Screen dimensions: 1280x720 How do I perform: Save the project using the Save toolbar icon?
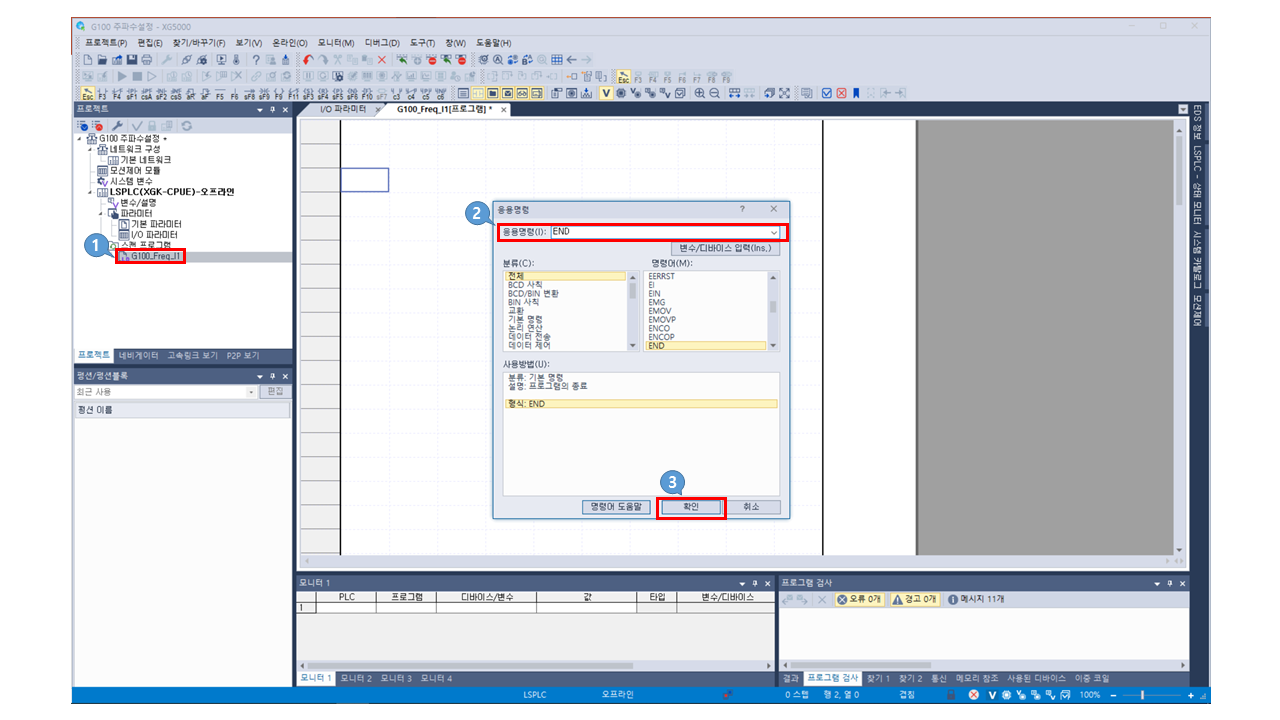coord(132,60)
